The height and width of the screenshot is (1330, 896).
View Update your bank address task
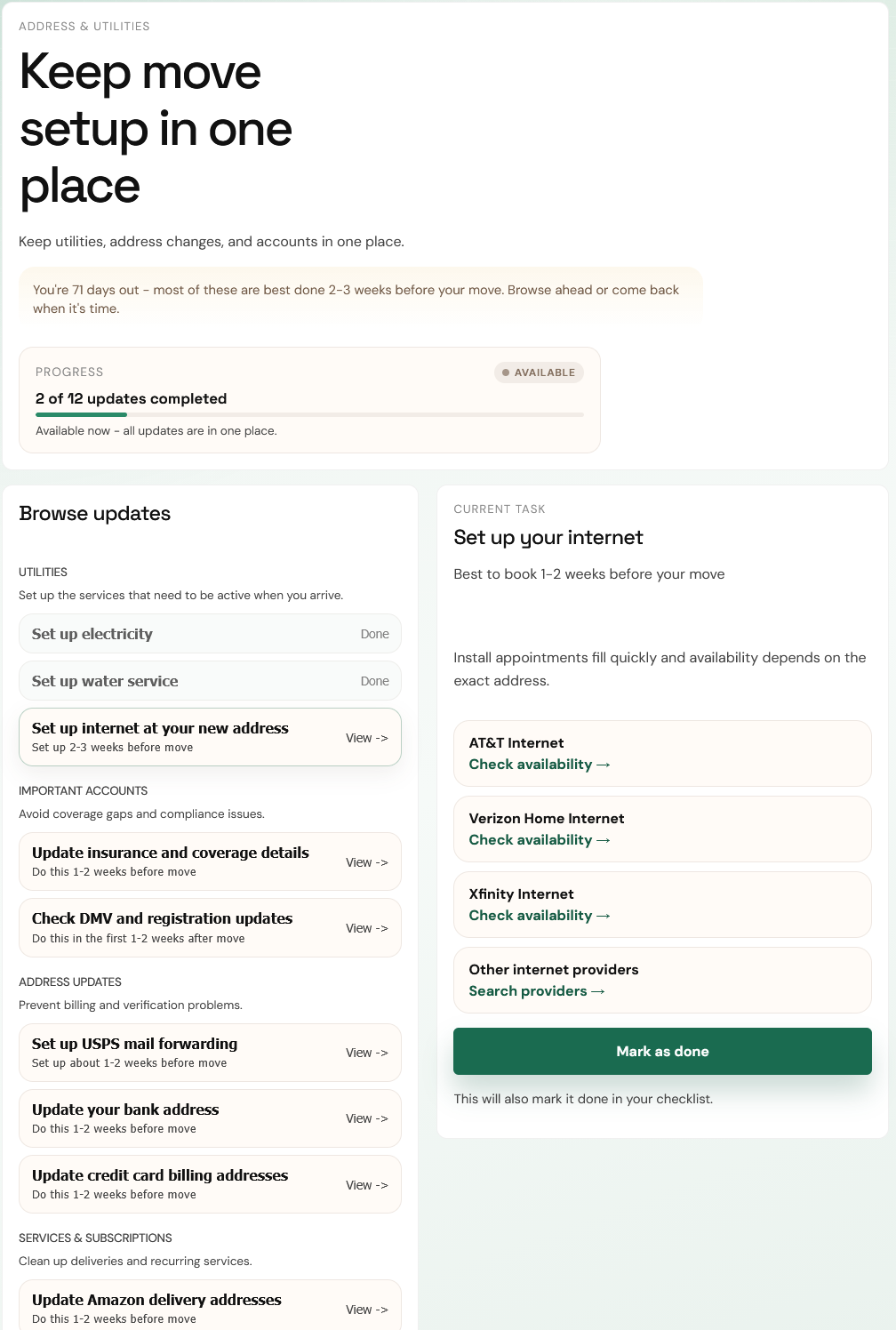click(x=210, y=1118)
